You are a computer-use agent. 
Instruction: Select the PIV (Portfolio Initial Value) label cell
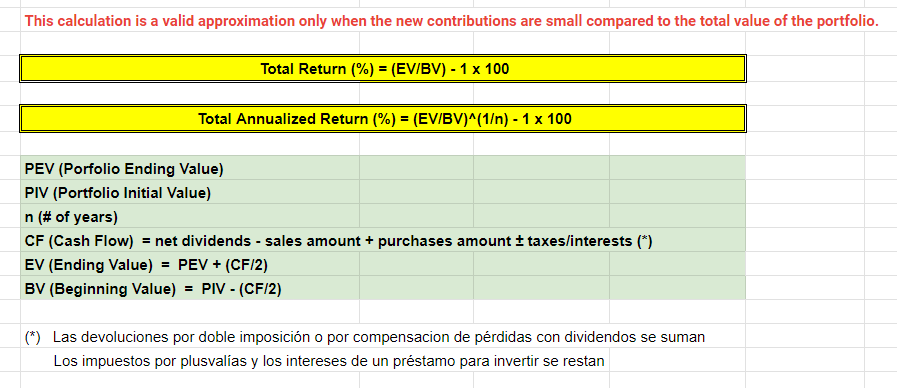pos(190,193)
